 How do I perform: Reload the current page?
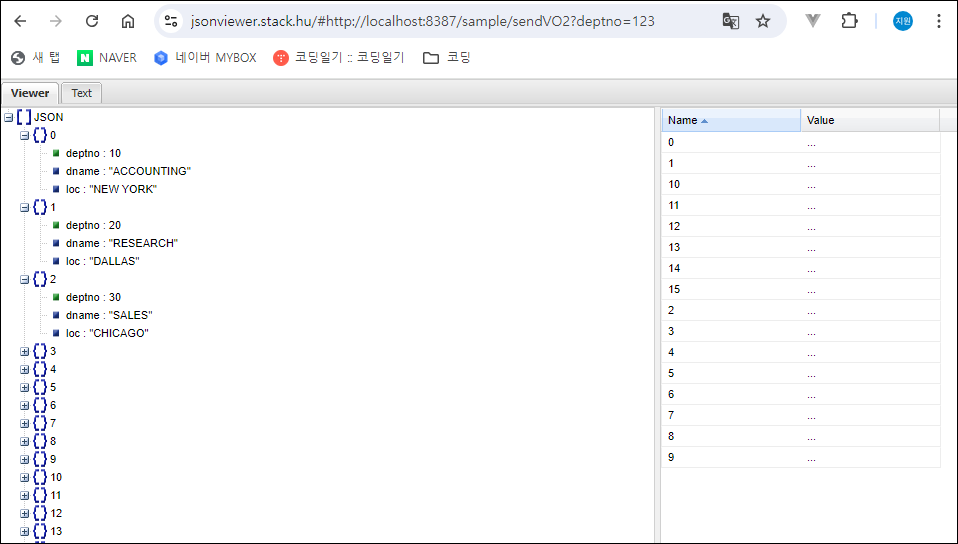pos(92,21)
